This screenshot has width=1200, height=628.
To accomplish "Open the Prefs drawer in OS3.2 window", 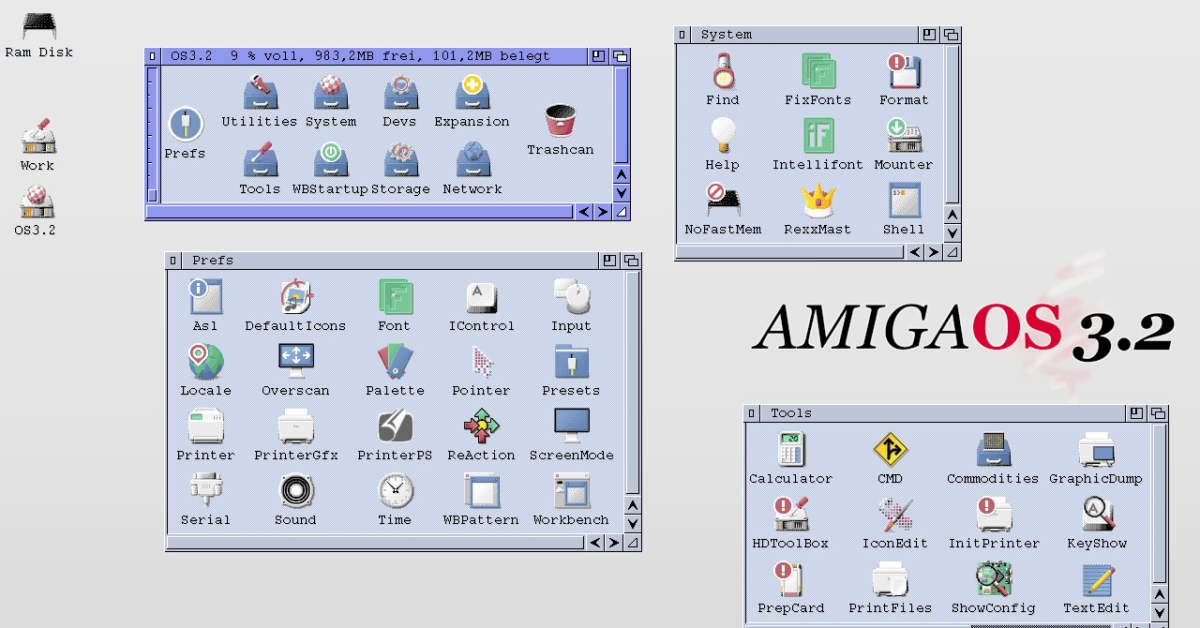I will pyautogui.click(x=185, y=124).
